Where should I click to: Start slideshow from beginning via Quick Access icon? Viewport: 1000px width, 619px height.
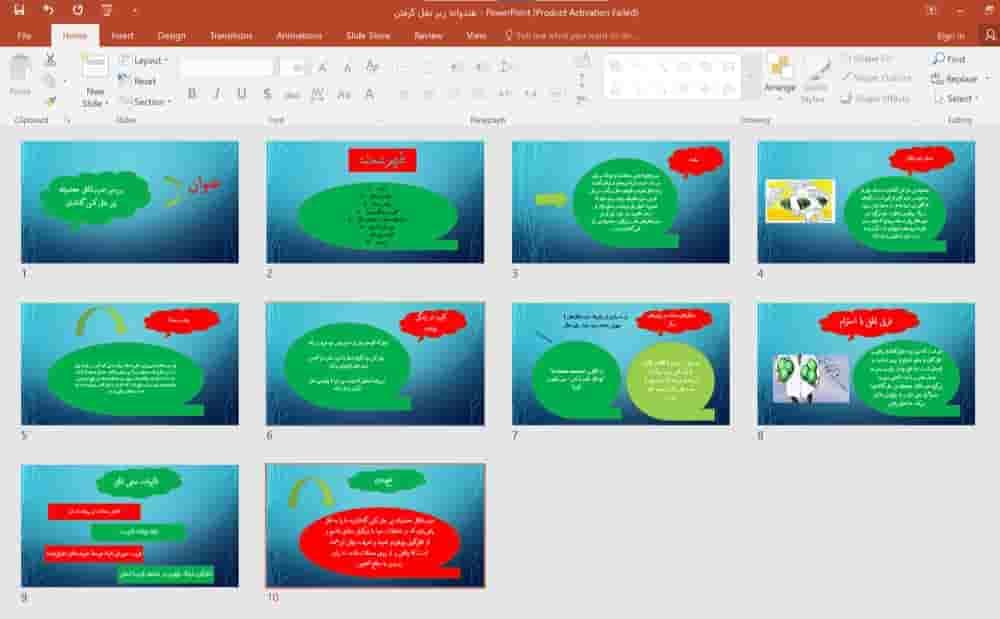click(107, 10)
